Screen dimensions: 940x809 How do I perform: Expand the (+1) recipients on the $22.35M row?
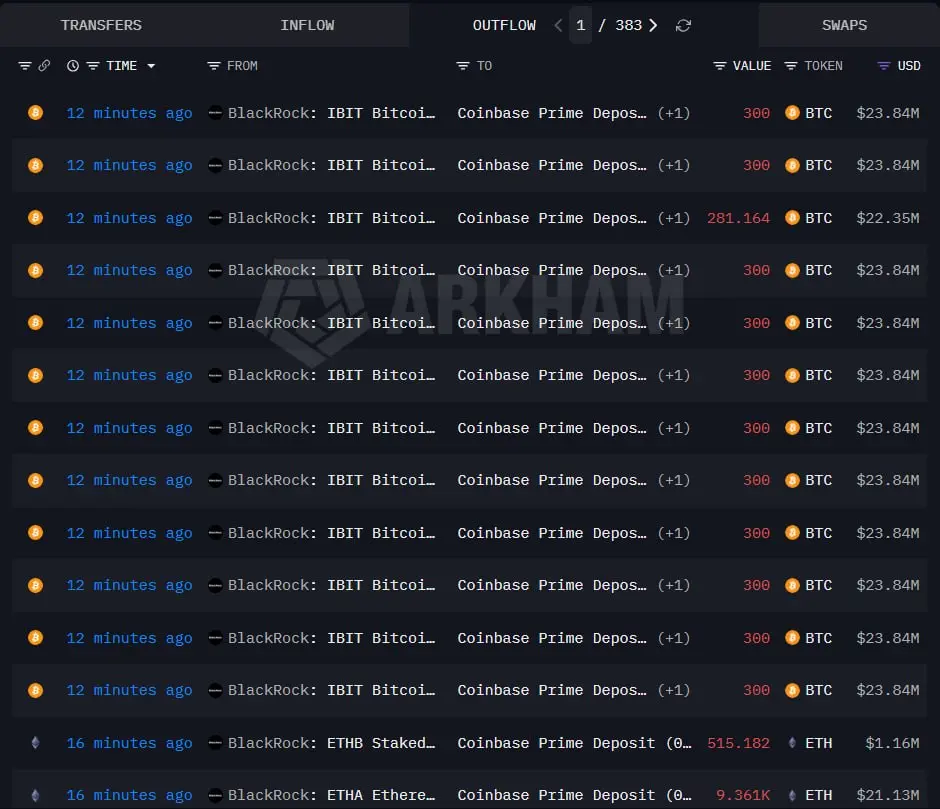[674, 218]
